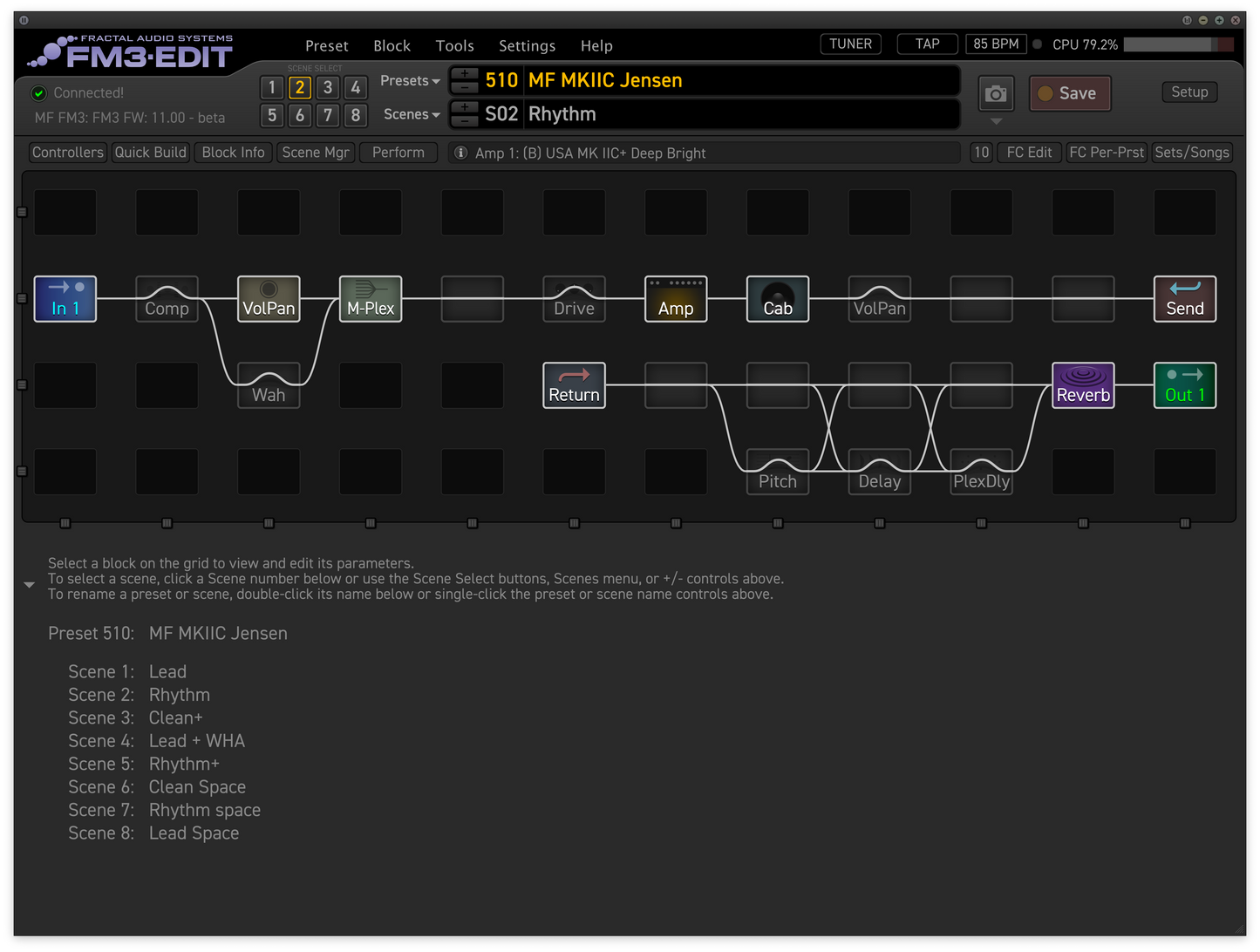Click the Save button

[1069, 93]
